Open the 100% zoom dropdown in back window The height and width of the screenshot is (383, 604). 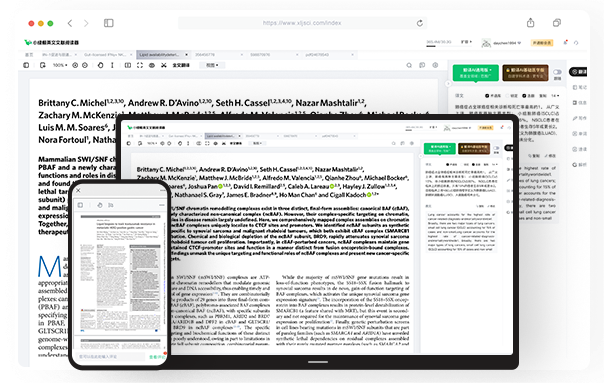[x=60, y=65]
